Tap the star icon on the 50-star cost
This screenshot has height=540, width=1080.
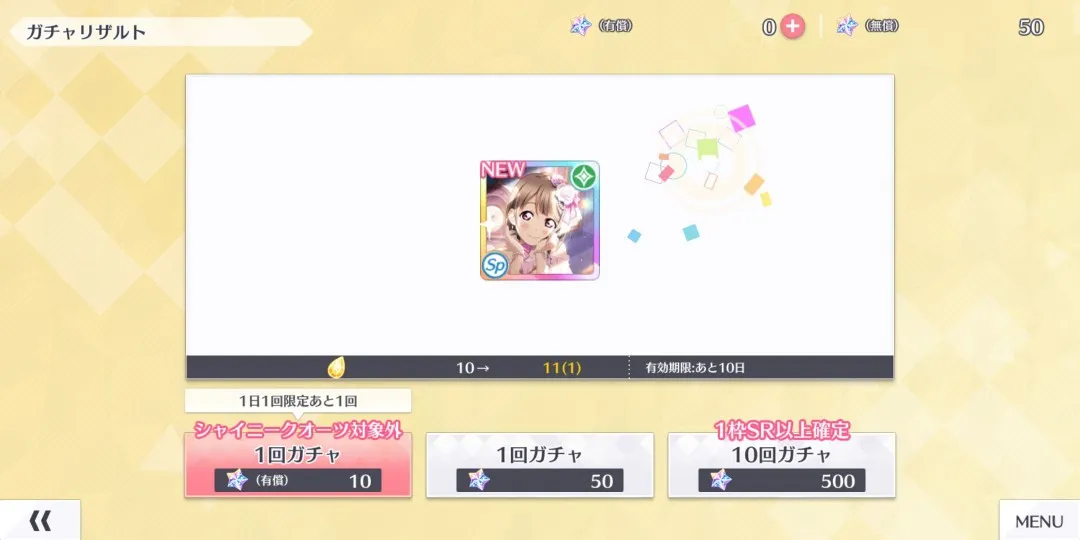click(x=479, y=479)
